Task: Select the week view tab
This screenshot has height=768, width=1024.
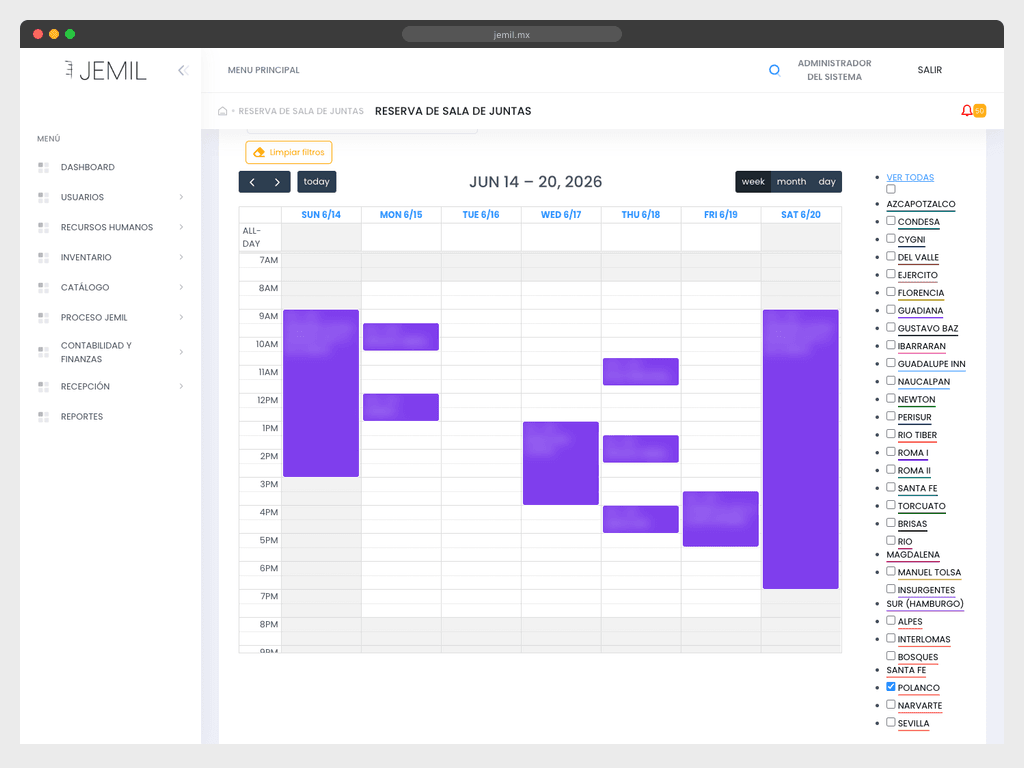Action: pyautogui.click(x=753, y=182)
